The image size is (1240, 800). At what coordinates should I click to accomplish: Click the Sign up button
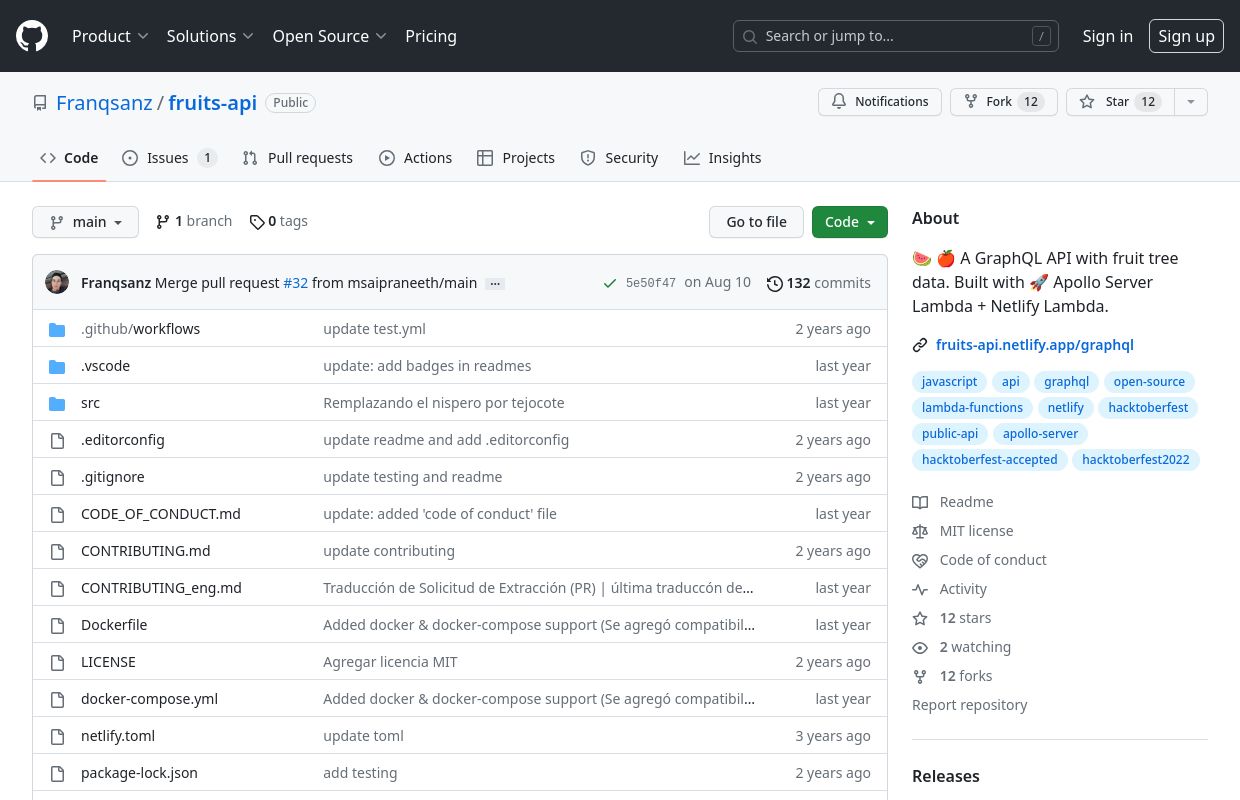(1186, 36)
